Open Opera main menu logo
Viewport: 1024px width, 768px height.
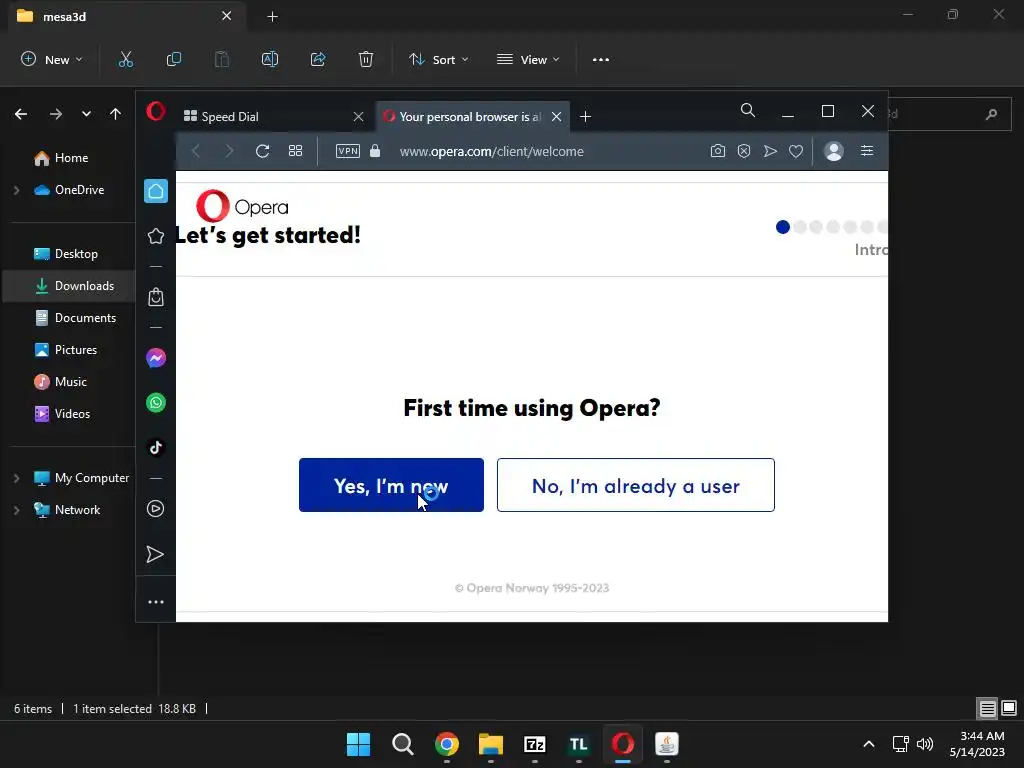(155, 111)
